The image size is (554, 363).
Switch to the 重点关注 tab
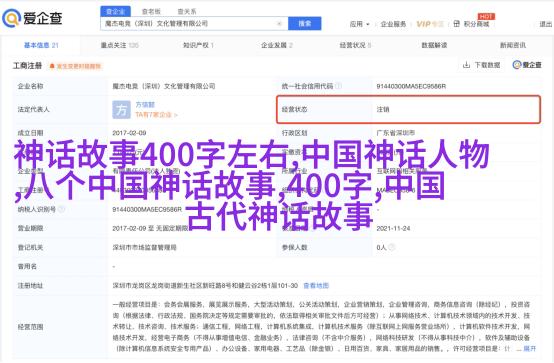pyautogui.click(x=119, y=45)
